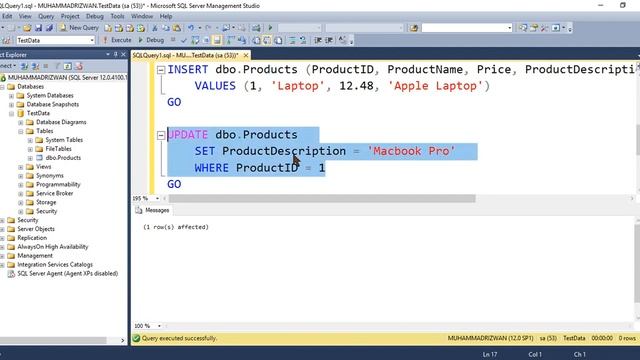This screenshot has height=360, width=640.
Task: Collapse the UPDATE statement code block
Action: [161, 135]
